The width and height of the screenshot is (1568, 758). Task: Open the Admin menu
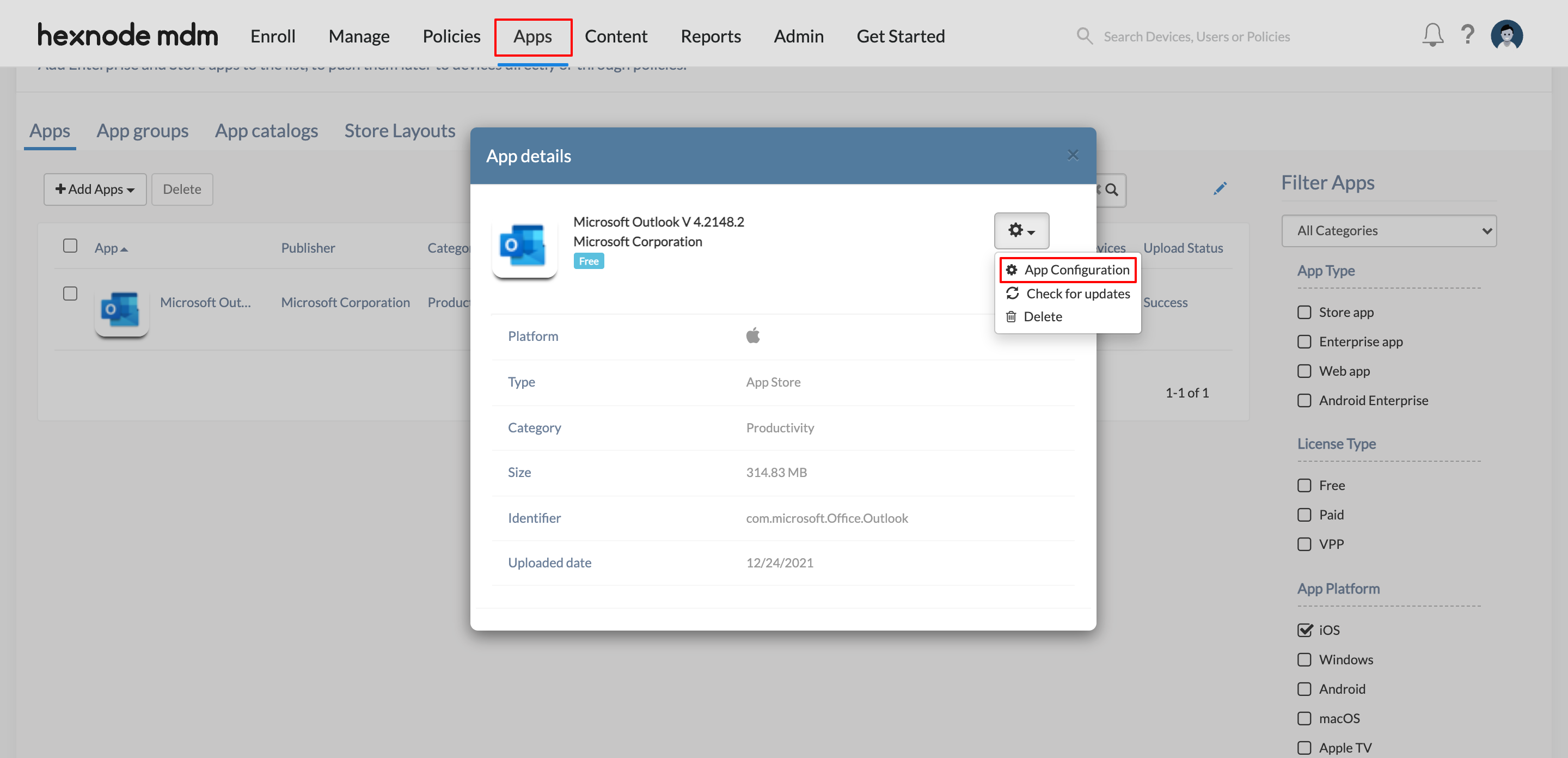point(799,36)
